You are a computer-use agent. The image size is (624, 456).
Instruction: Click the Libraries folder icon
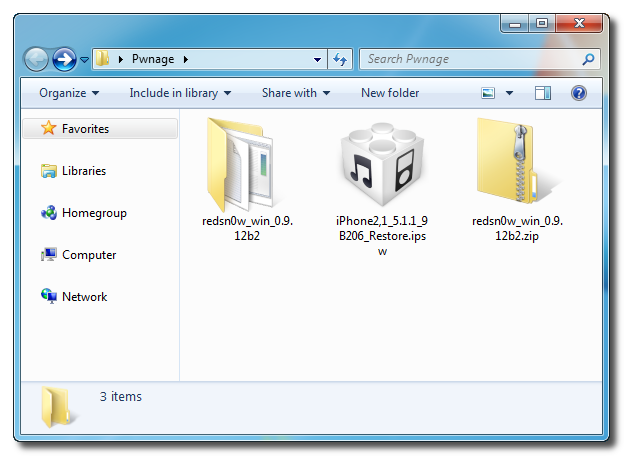pyautogui.click(x=49, y=171)
